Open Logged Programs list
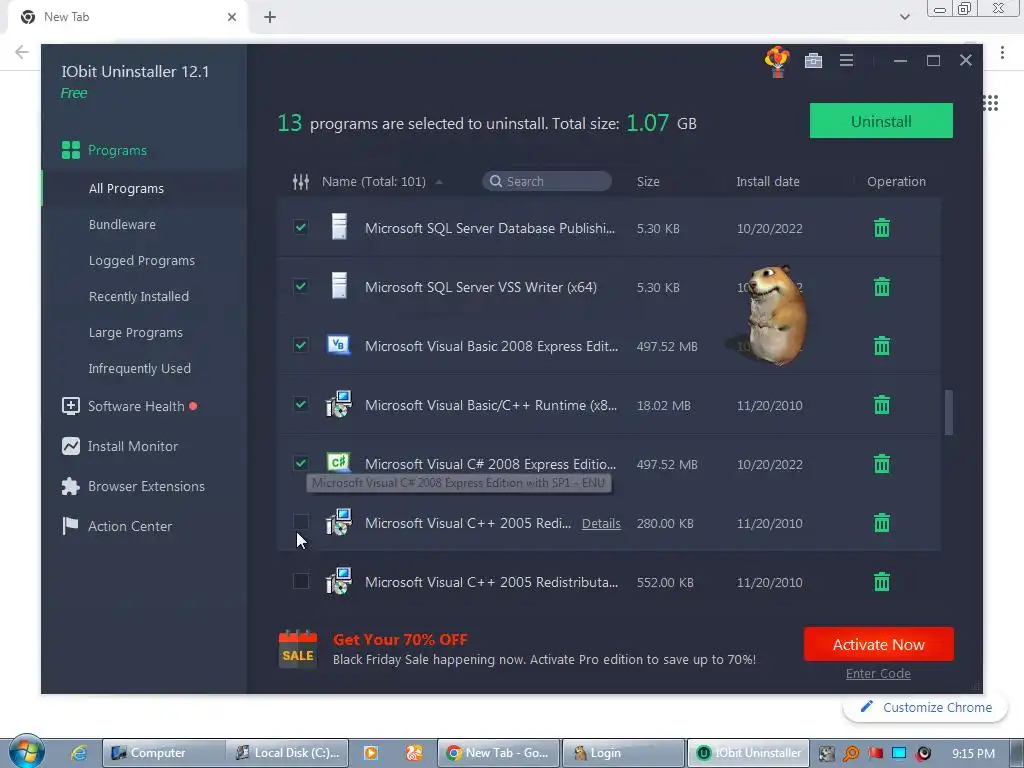The width and height of the screenshot is (1024, 768). [142, 261]
